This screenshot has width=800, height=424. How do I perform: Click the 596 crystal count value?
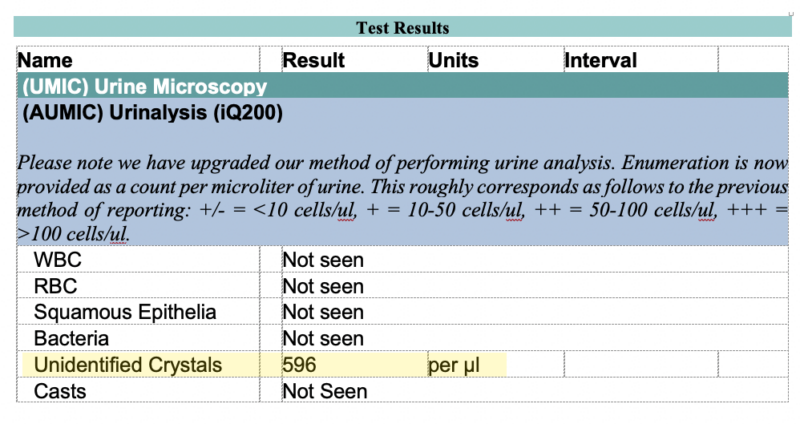(299, 365)
